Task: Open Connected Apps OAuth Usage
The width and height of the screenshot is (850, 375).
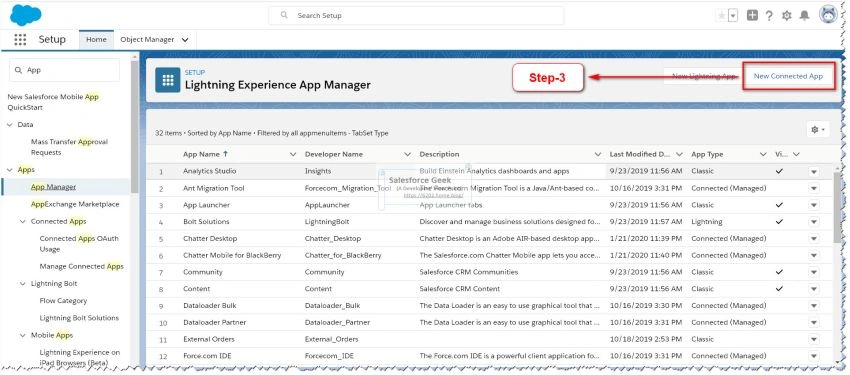Action: pos(79,244)
